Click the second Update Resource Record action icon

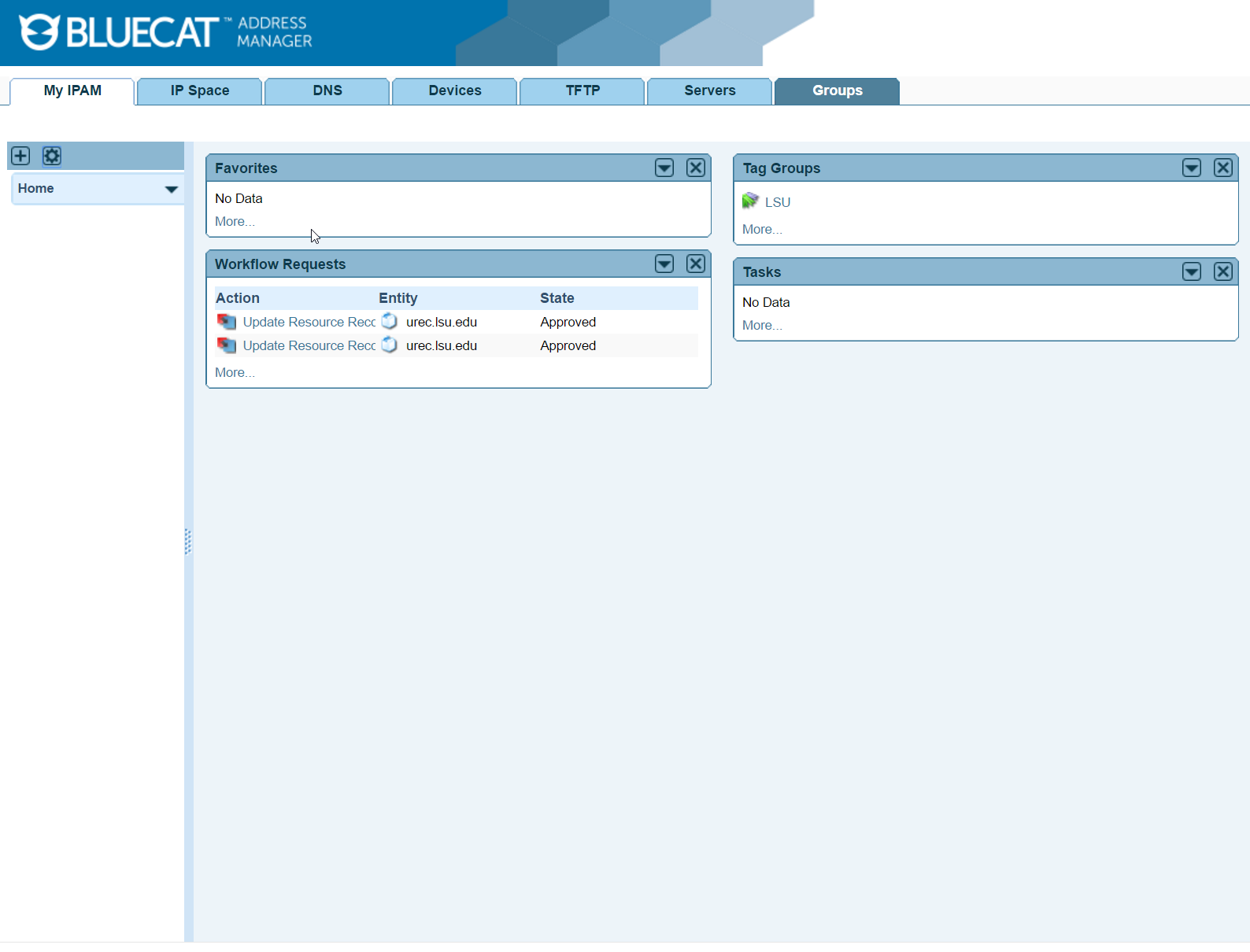(227, 345)
